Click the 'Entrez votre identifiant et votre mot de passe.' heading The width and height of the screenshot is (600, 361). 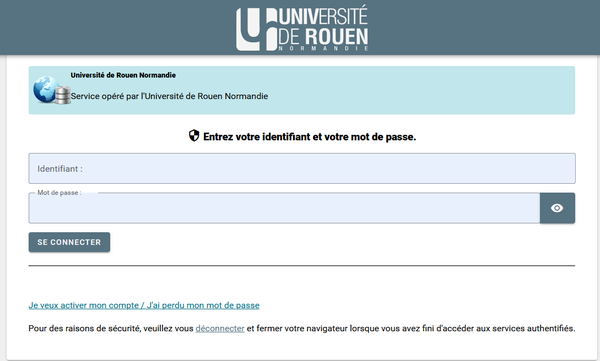click(x=310, y=137)
